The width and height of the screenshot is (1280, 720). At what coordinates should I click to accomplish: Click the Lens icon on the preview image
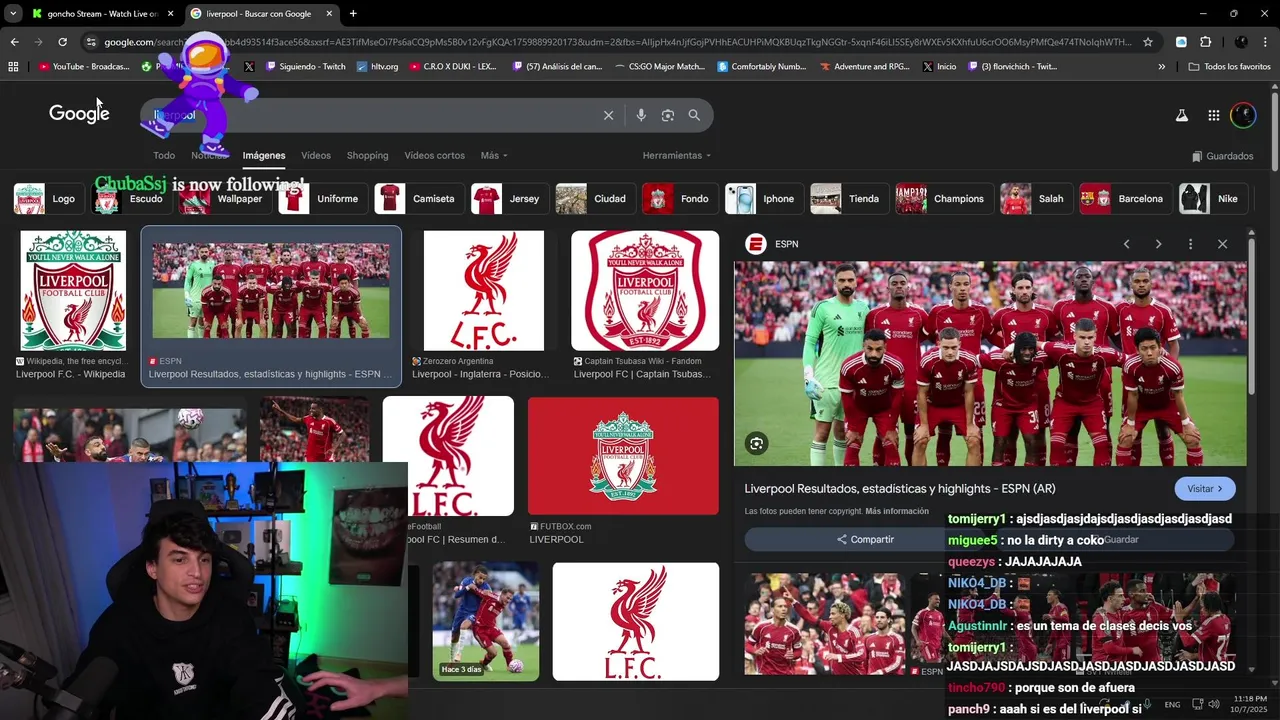point(757,443)
